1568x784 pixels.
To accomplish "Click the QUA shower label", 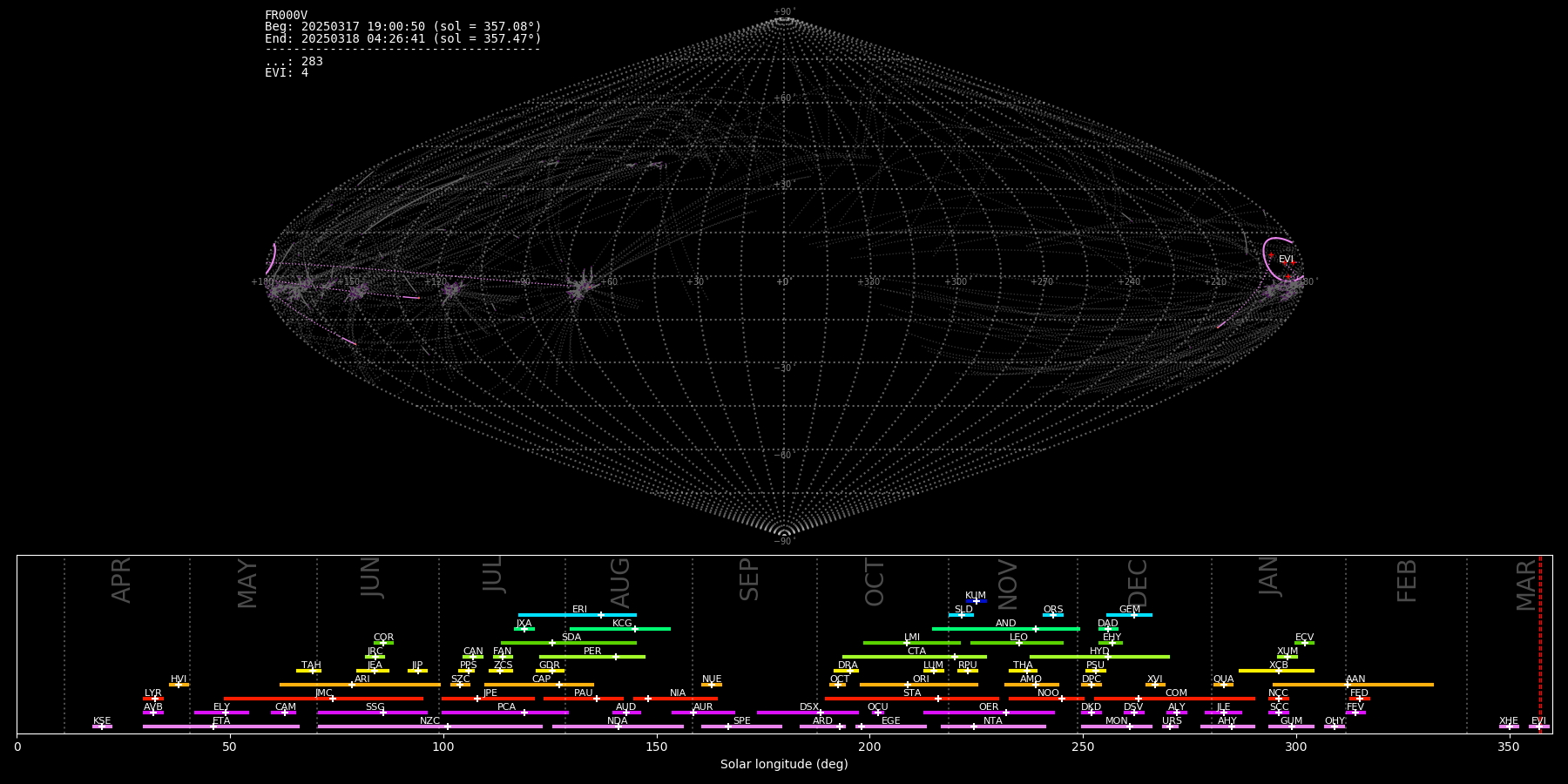I will 1223,679.
